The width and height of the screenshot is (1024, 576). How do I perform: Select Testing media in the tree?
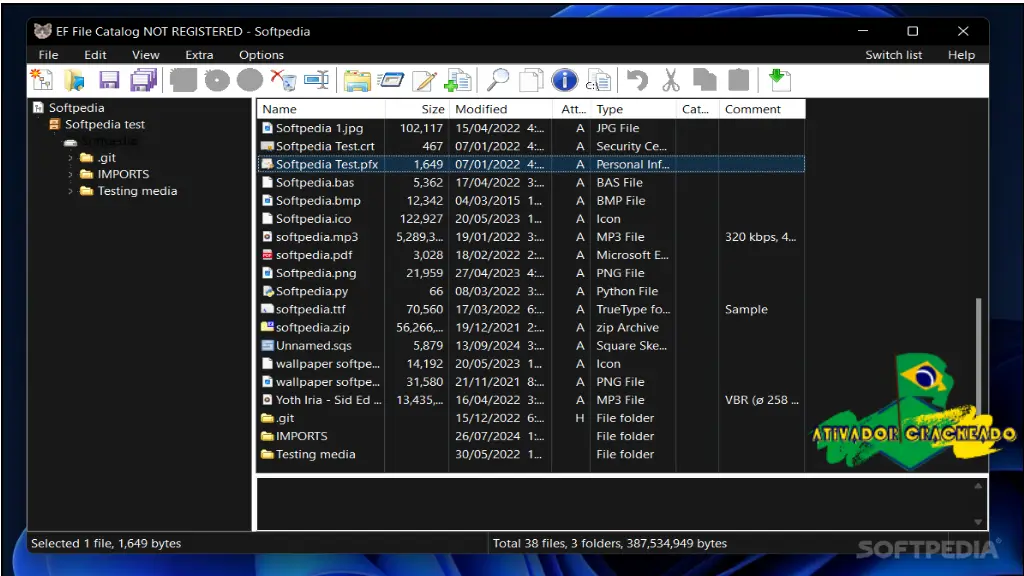(x=137, y=191)
